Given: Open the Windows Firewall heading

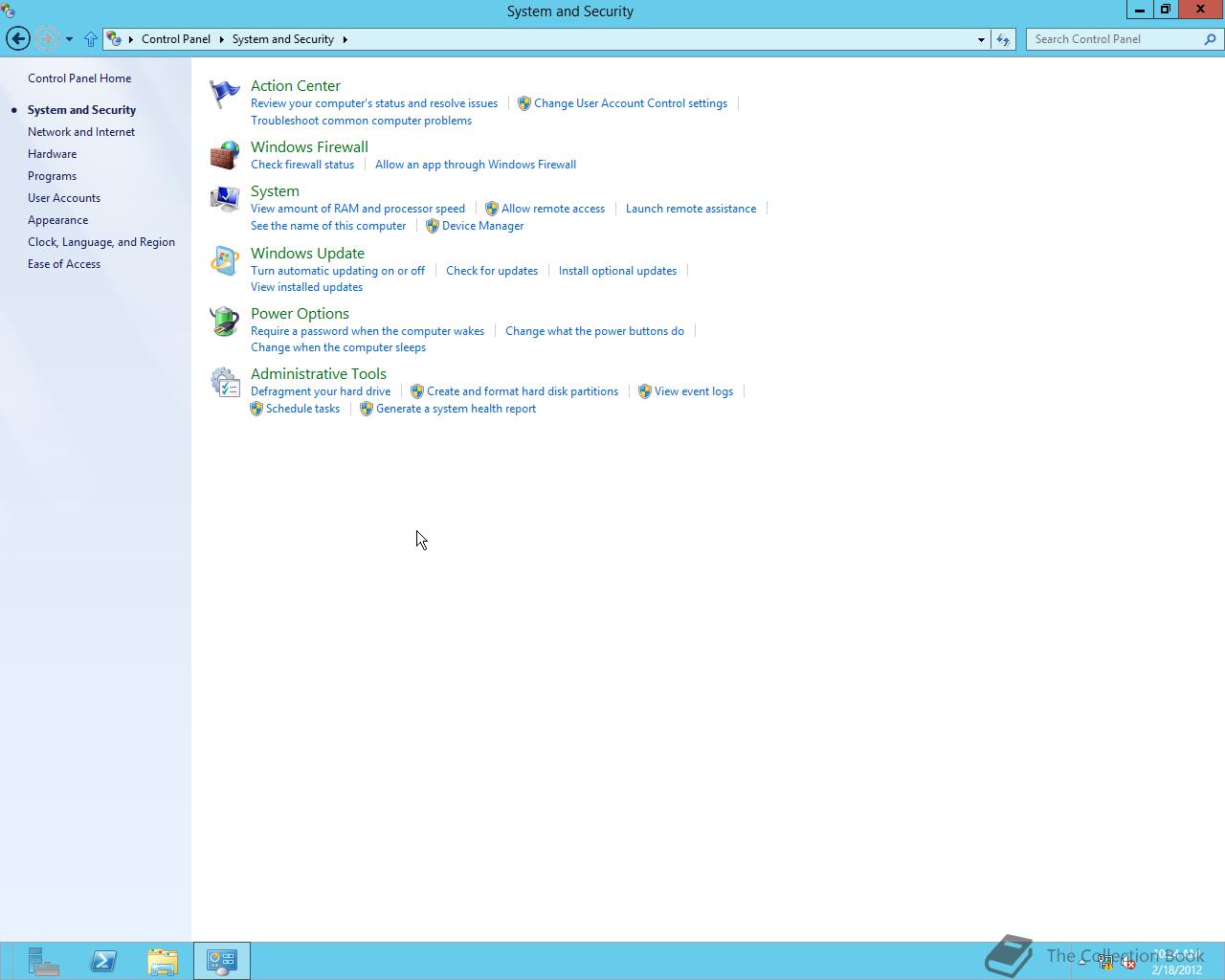Looking at the screenshot, I should [x=309, y=147].
